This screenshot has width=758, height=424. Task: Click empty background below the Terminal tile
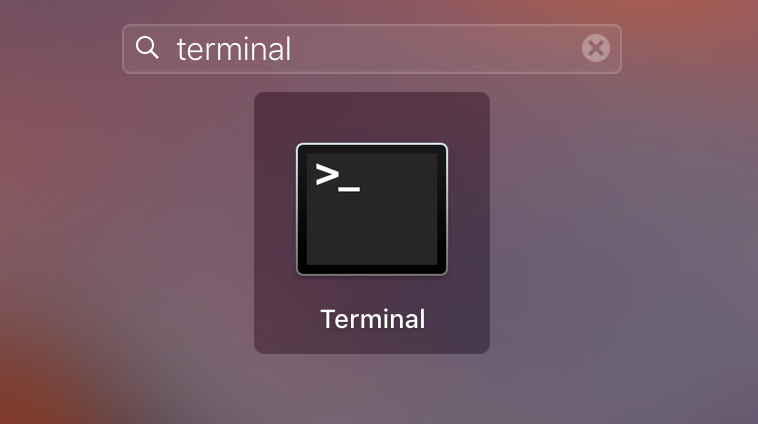pyautogui.click(x=372, y=389)
